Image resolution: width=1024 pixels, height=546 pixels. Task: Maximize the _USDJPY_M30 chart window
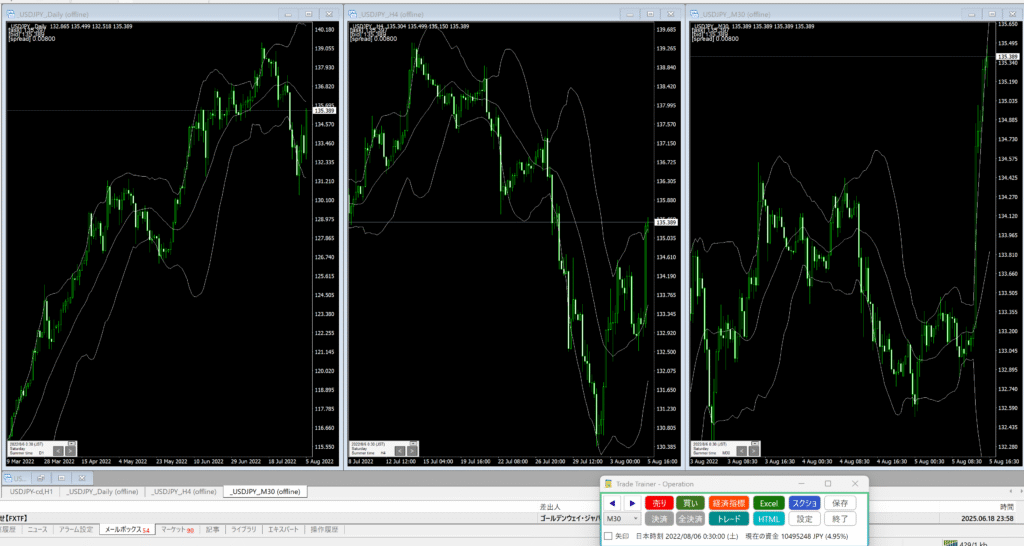(x=991, y=14)
